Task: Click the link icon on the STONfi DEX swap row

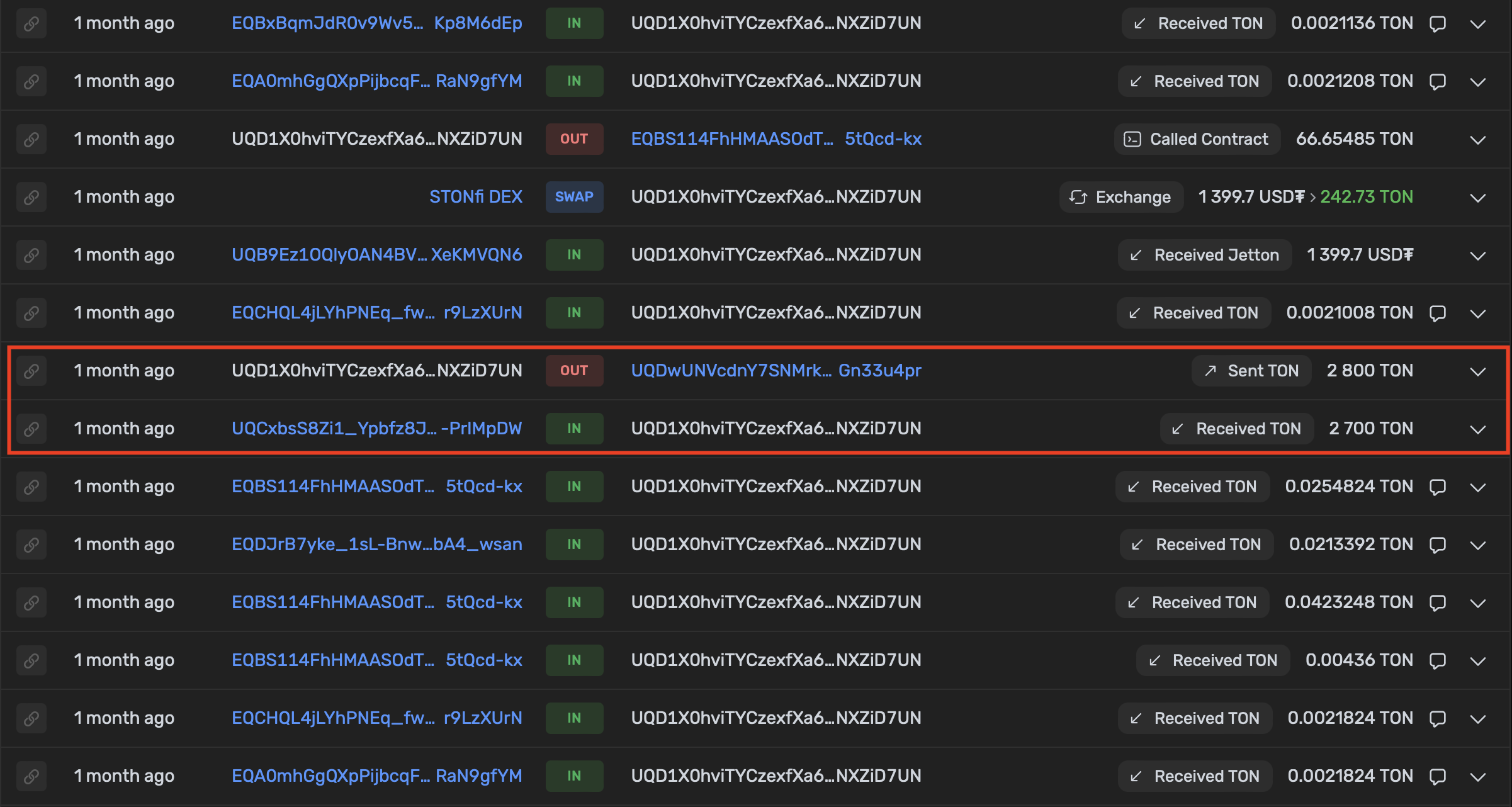Action: (x=31, y=197)
